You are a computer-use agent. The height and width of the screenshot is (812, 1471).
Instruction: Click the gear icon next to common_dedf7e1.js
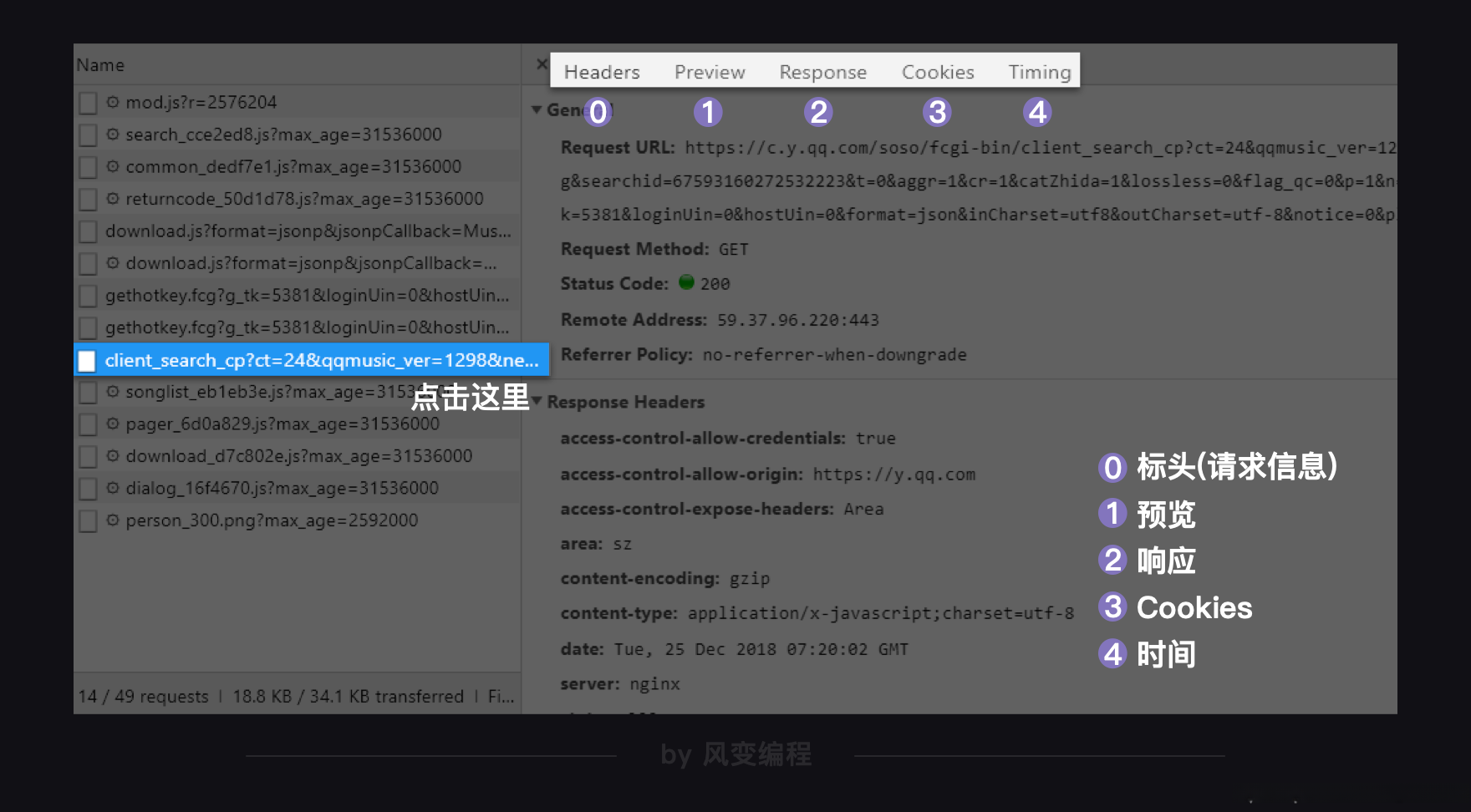coord(113,166)
